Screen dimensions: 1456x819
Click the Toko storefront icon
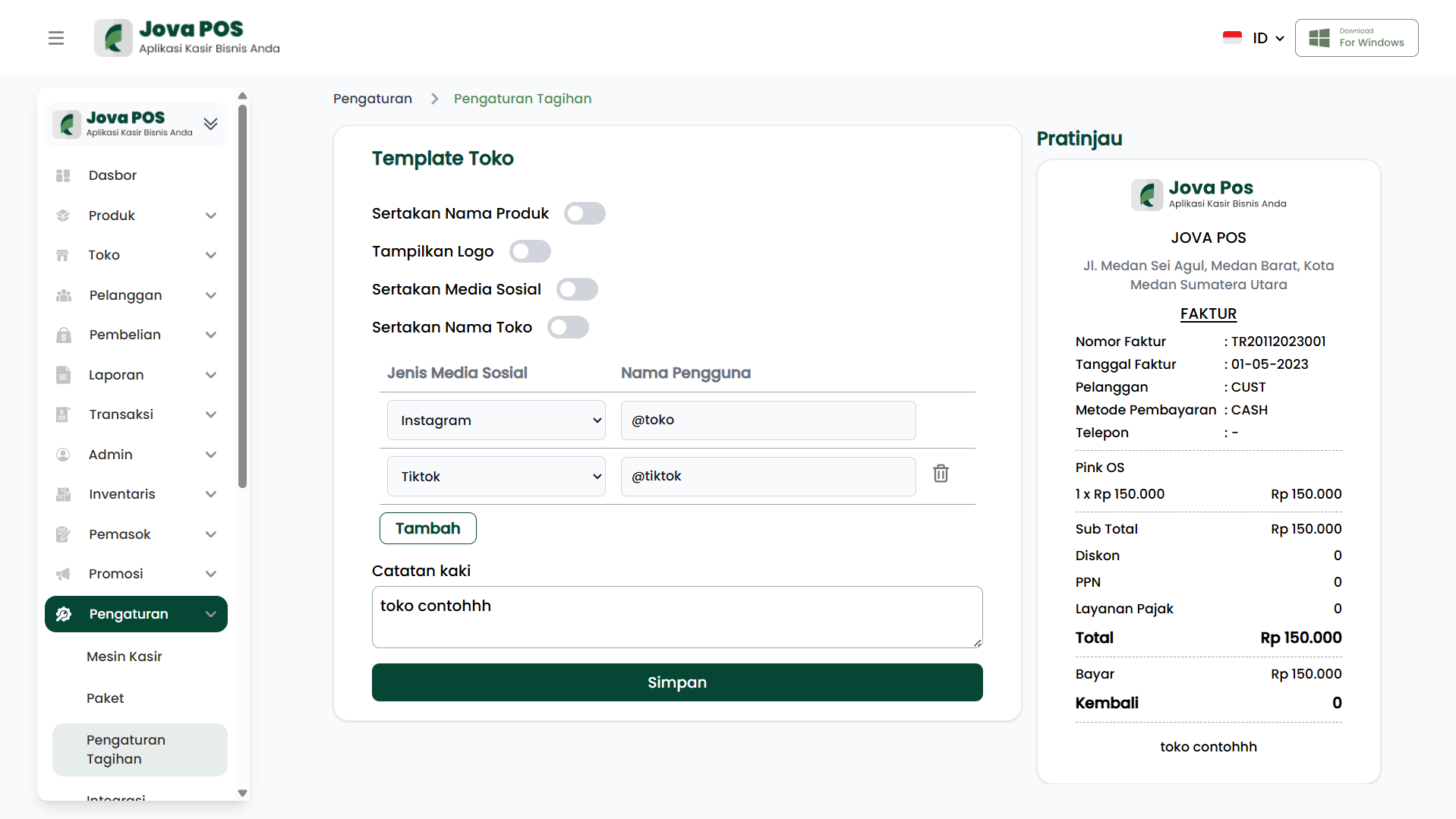click(x=63, y=255)
